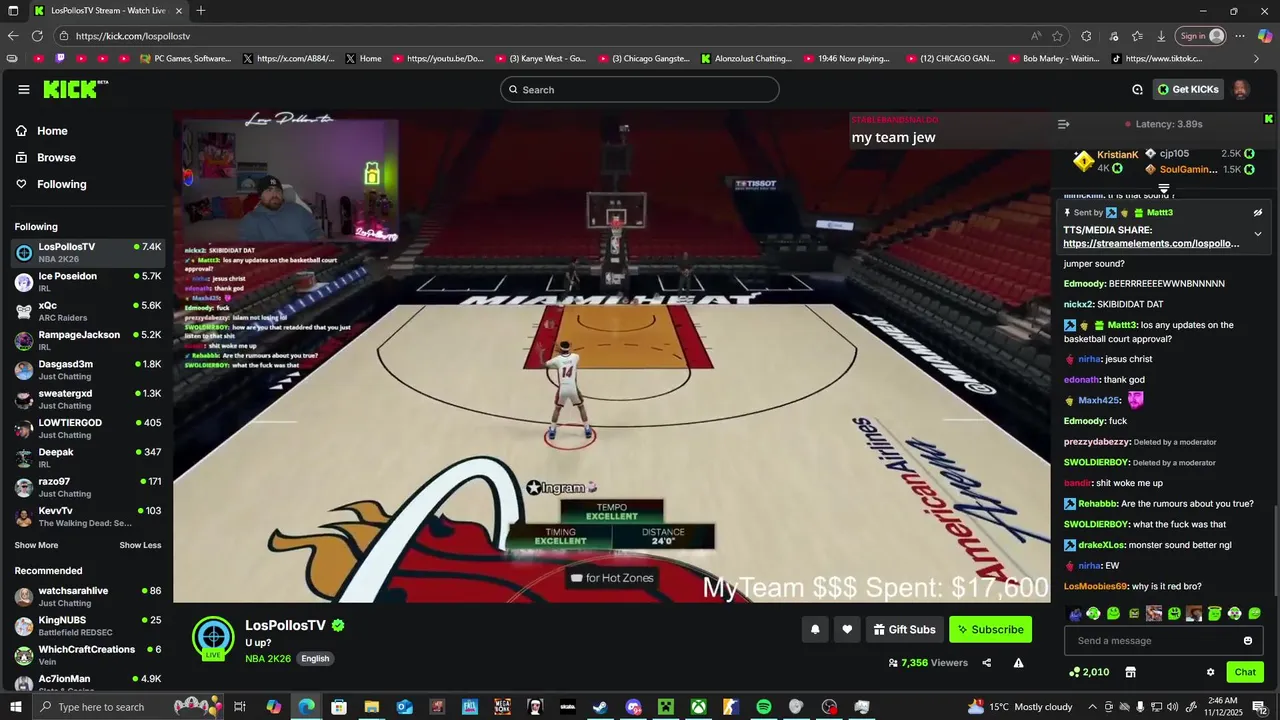Open the Windows Start menu
Image resolution: width=1280 pixels, height=720 pixels.
tap(16, 707)
